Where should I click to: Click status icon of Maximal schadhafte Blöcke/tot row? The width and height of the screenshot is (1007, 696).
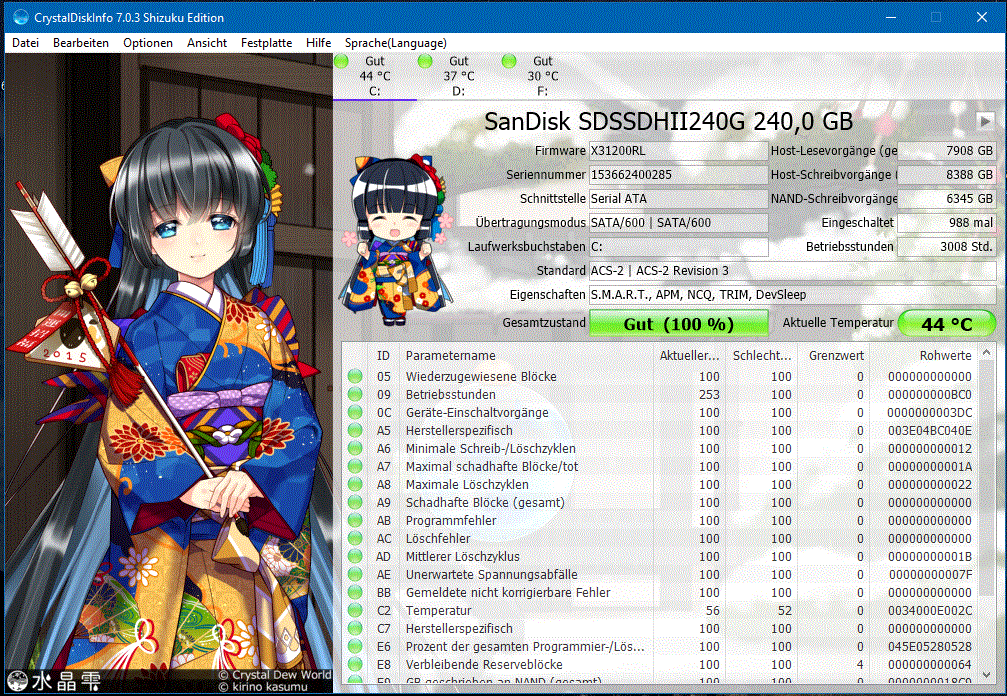tap(355, 467)
